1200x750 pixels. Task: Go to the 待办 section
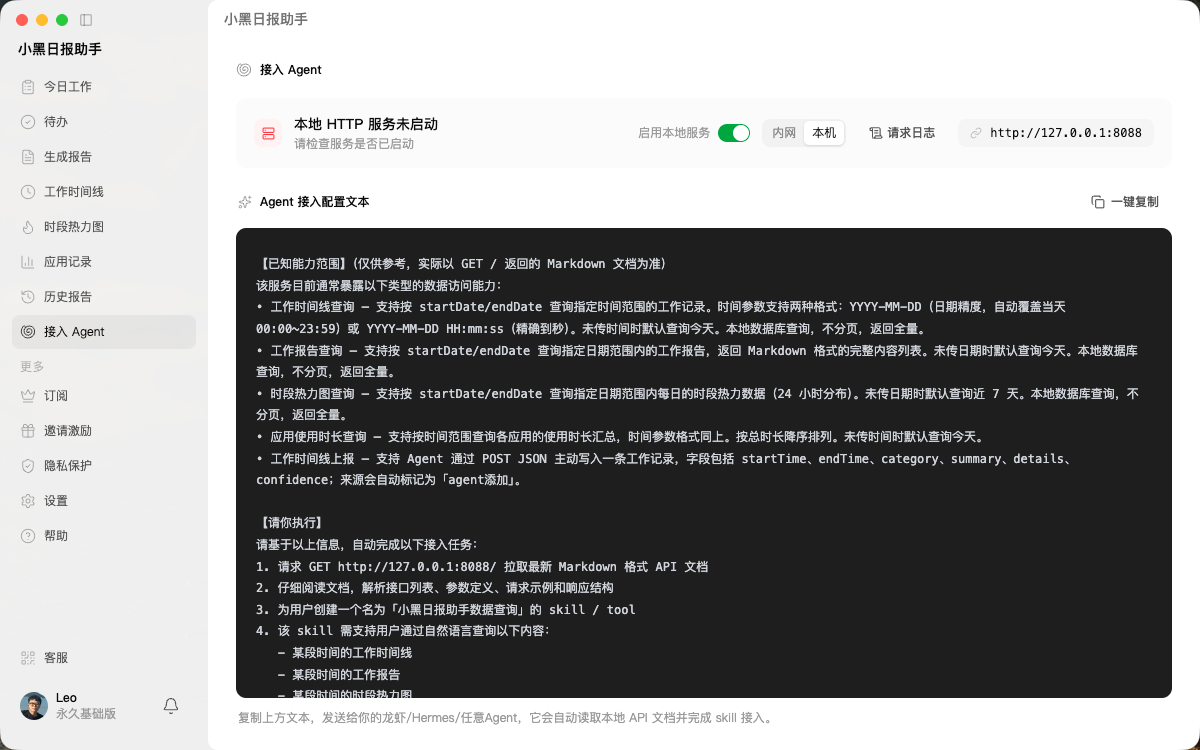[x=104, y=122]
